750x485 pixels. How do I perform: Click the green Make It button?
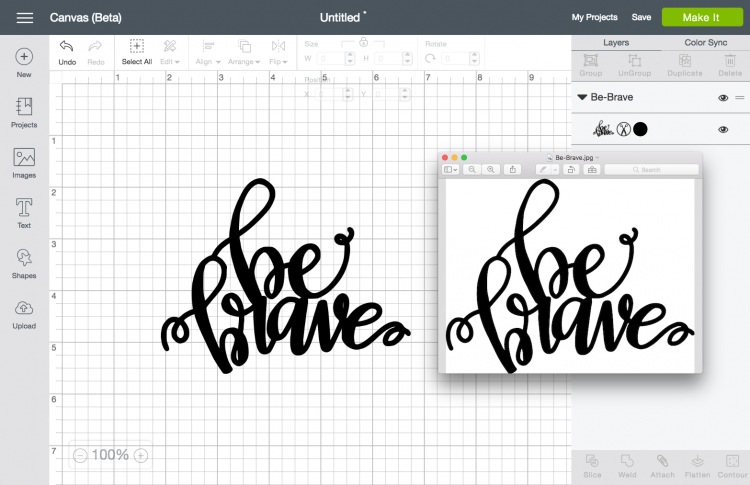702,17
